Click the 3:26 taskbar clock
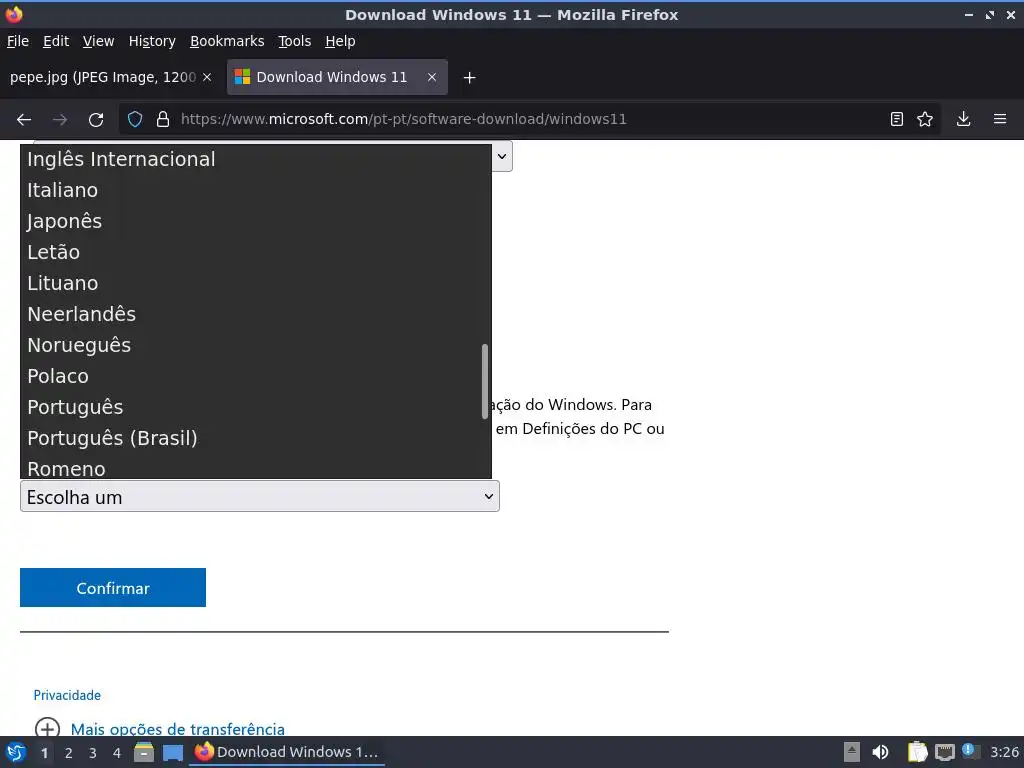This screenshot has width=1024, height=768. (x=1004, y=752)
